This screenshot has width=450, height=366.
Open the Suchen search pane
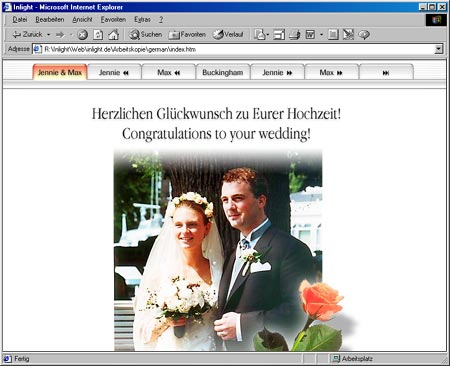[x=146, y=34]
